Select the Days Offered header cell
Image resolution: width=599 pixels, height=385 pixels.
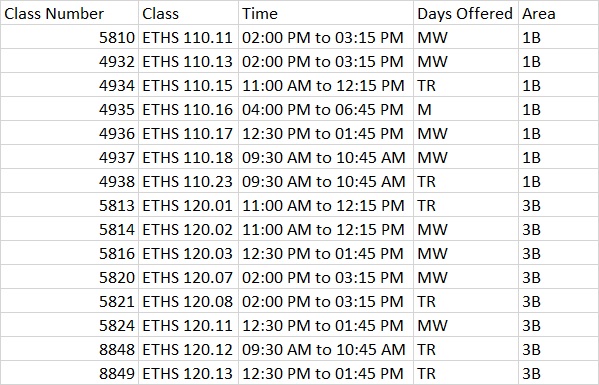tap(465, 13)
